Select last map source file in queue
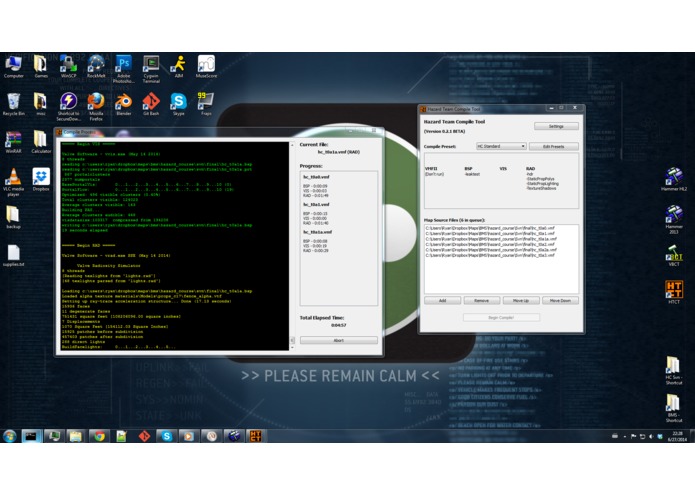Image resolution: width=695 pixels, height=494 pixels. point(490,255)
